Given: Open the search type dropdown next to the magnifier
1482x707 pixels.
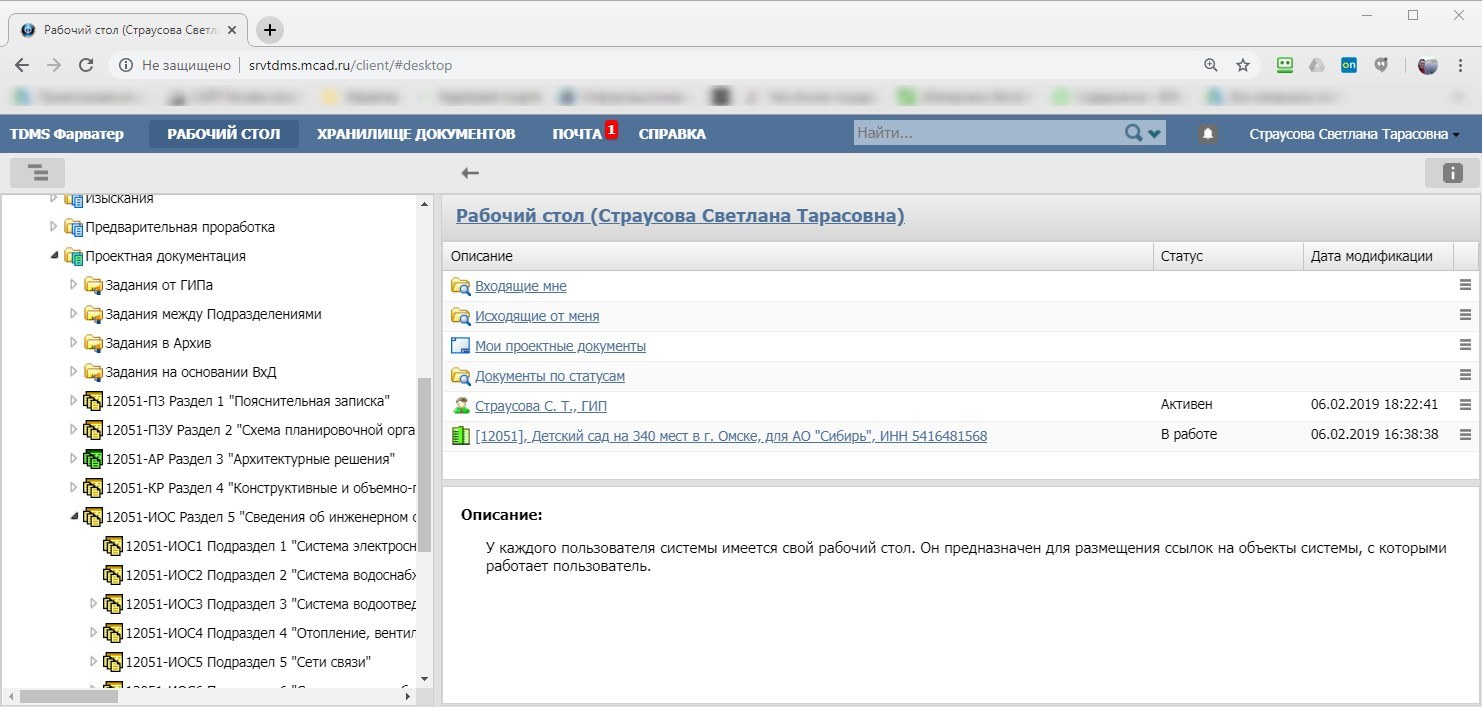Looking at the screenshot, I should point(1152,131).
